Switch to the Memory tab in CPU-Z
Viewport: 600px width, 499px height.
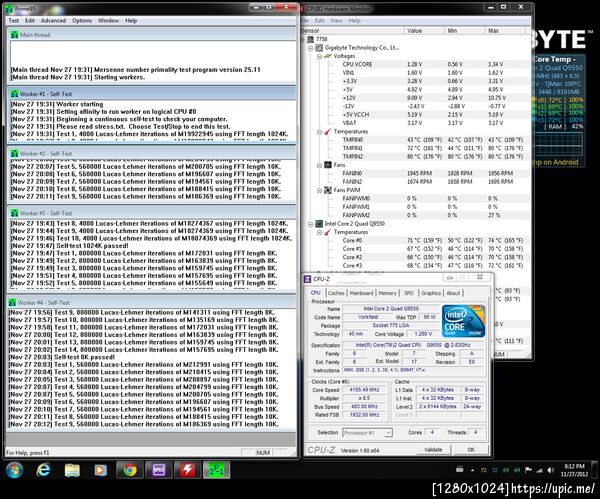(388, 293)
